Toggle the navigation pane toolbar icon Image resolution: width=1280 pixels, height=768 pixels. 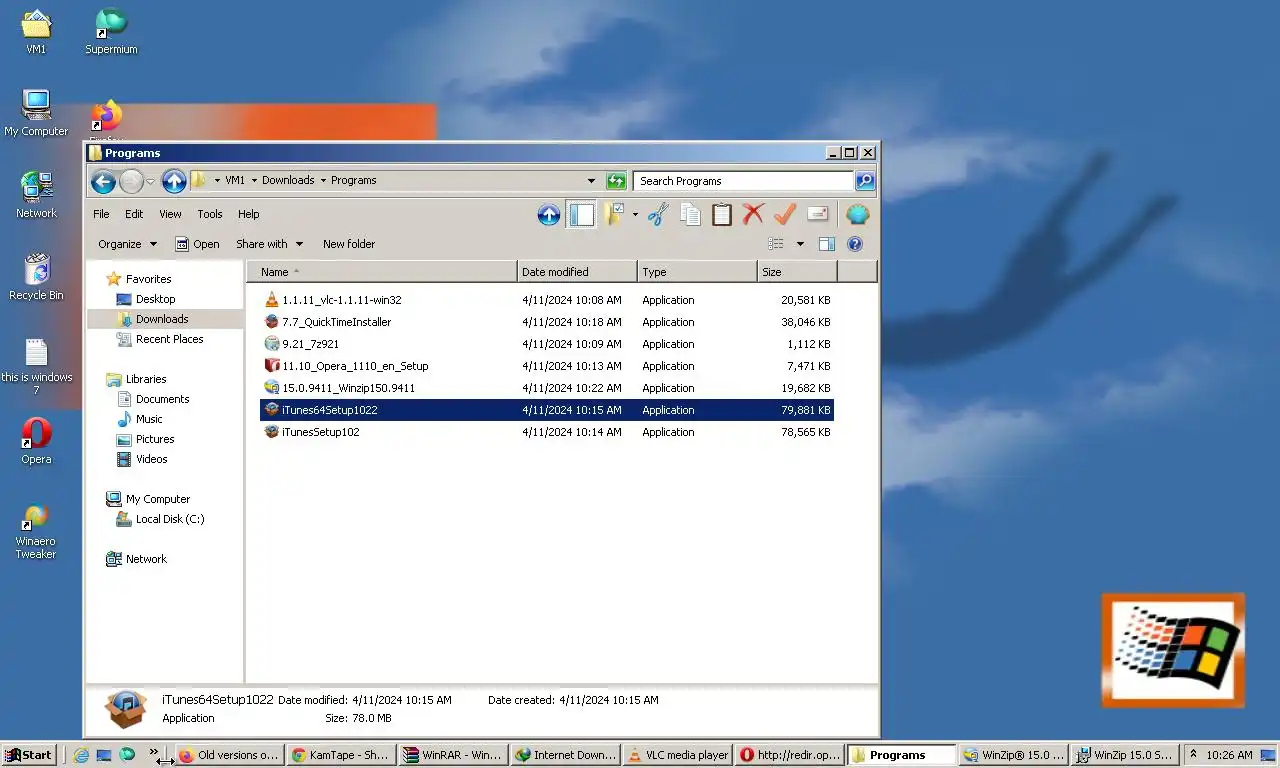(x=581, y=214)
